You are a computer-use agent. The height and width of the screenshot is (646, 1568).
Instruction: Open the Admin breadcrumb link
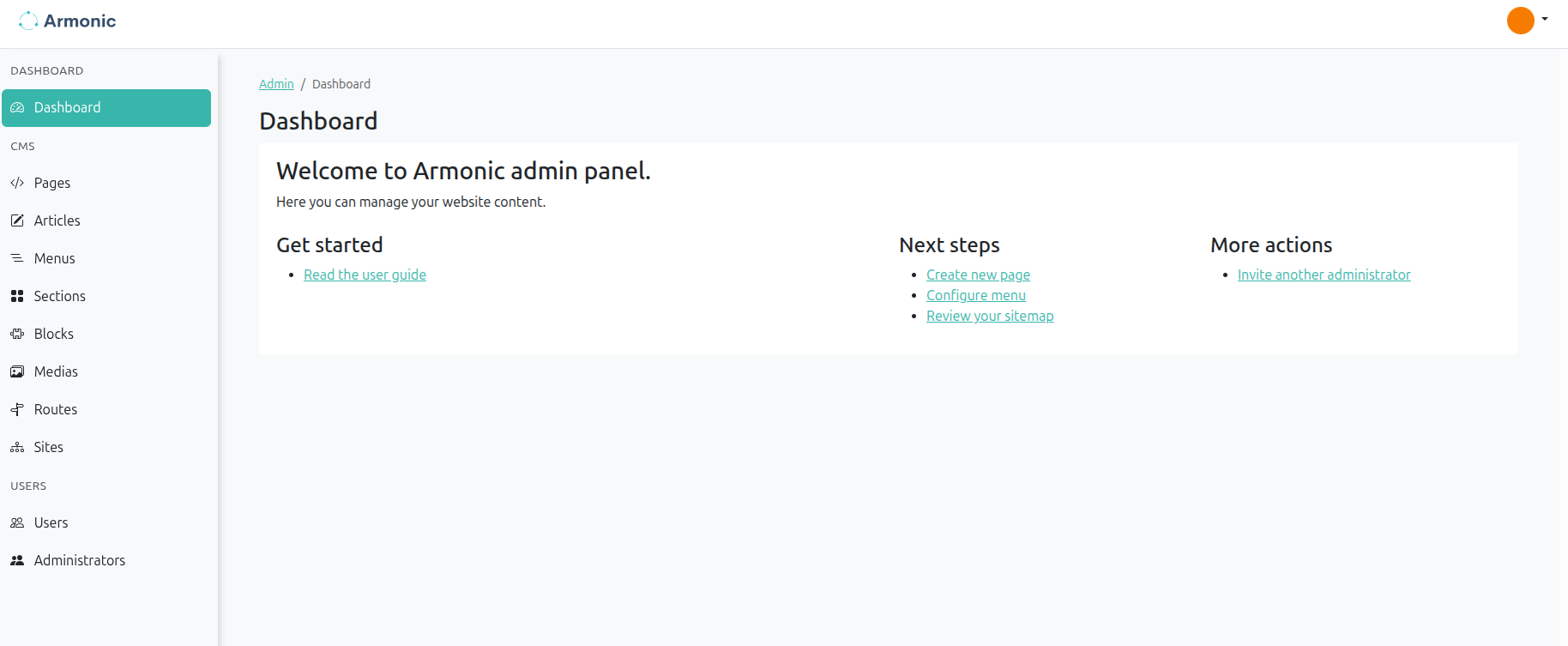[275, 83]
